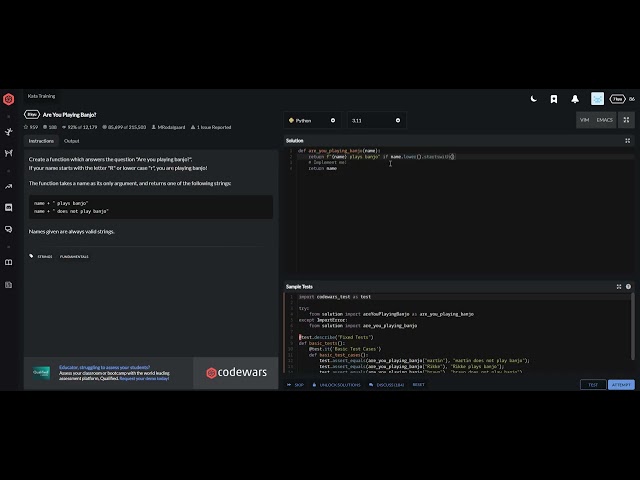Expand the Solution panel
The height and width of the screenshot is (480, 640).
[x=628, y=141]
